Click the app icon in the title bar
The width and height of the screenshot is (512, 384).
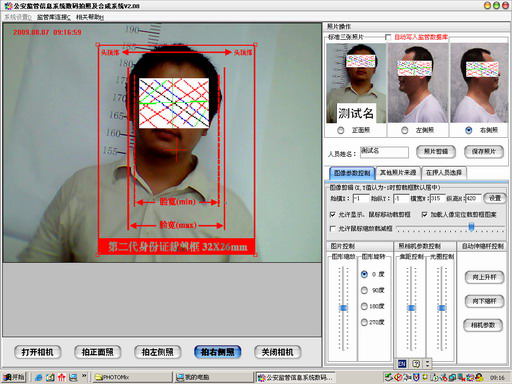click(x=8, y=6)
